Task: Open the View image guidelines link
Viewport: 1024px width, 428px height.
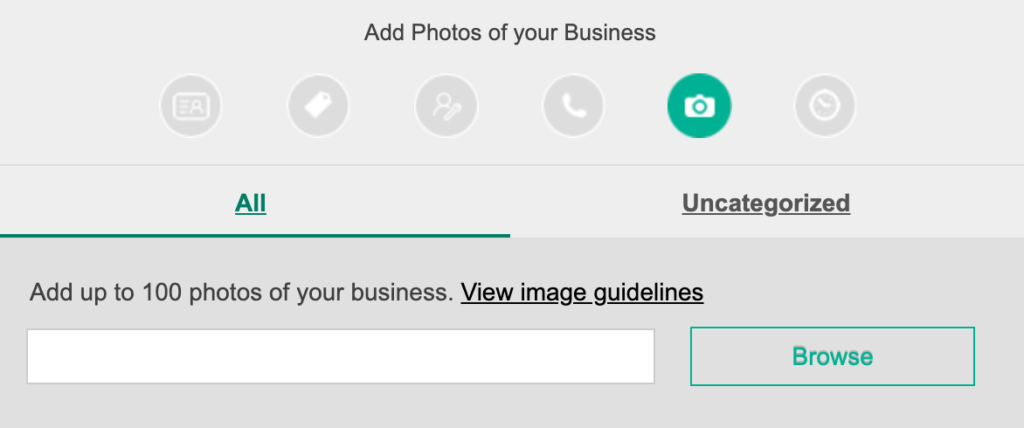Action: [582, 292]
